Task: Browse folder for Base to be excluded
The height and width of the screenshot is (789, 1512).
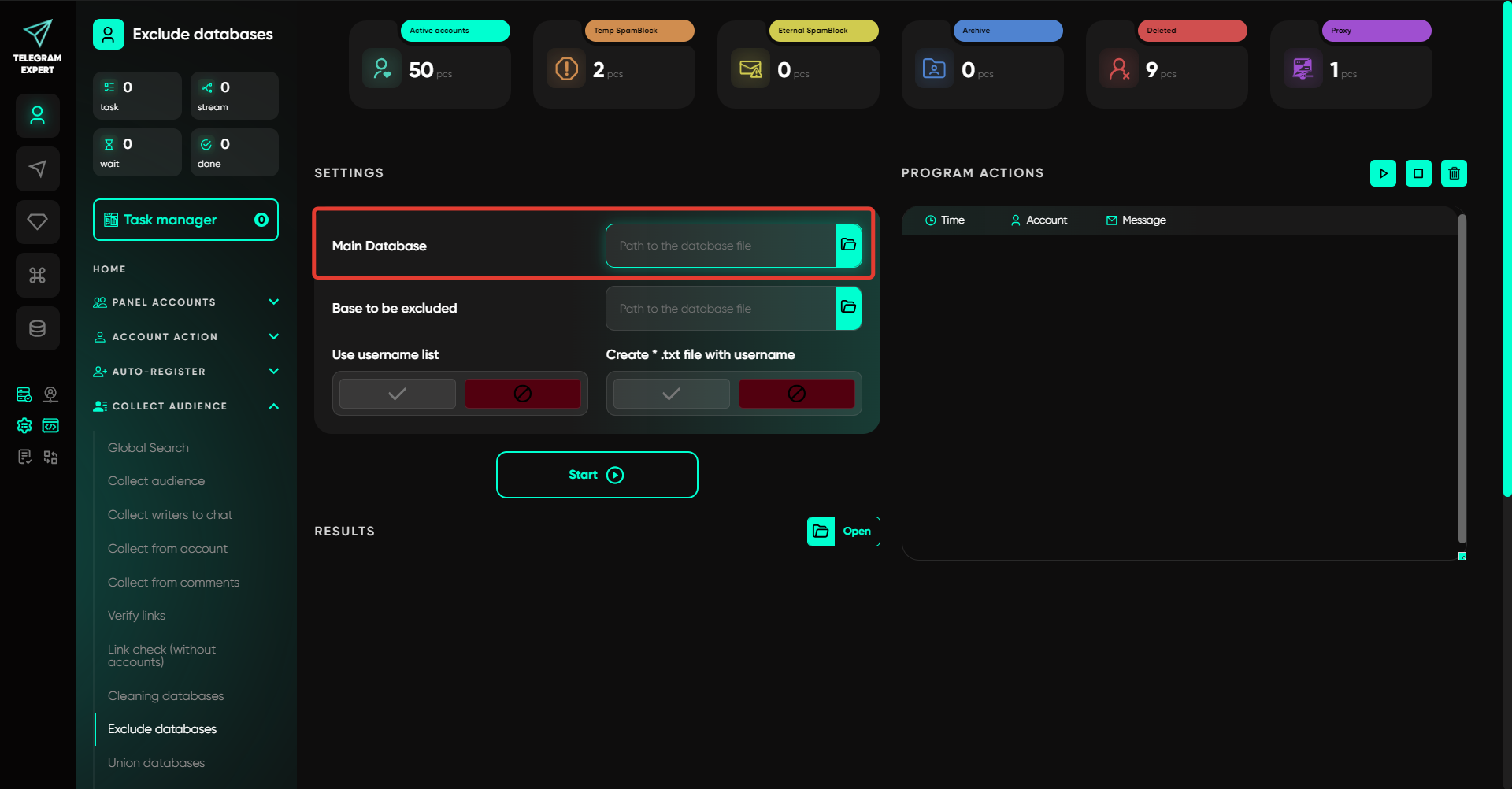Action: (x=848, y=308)
